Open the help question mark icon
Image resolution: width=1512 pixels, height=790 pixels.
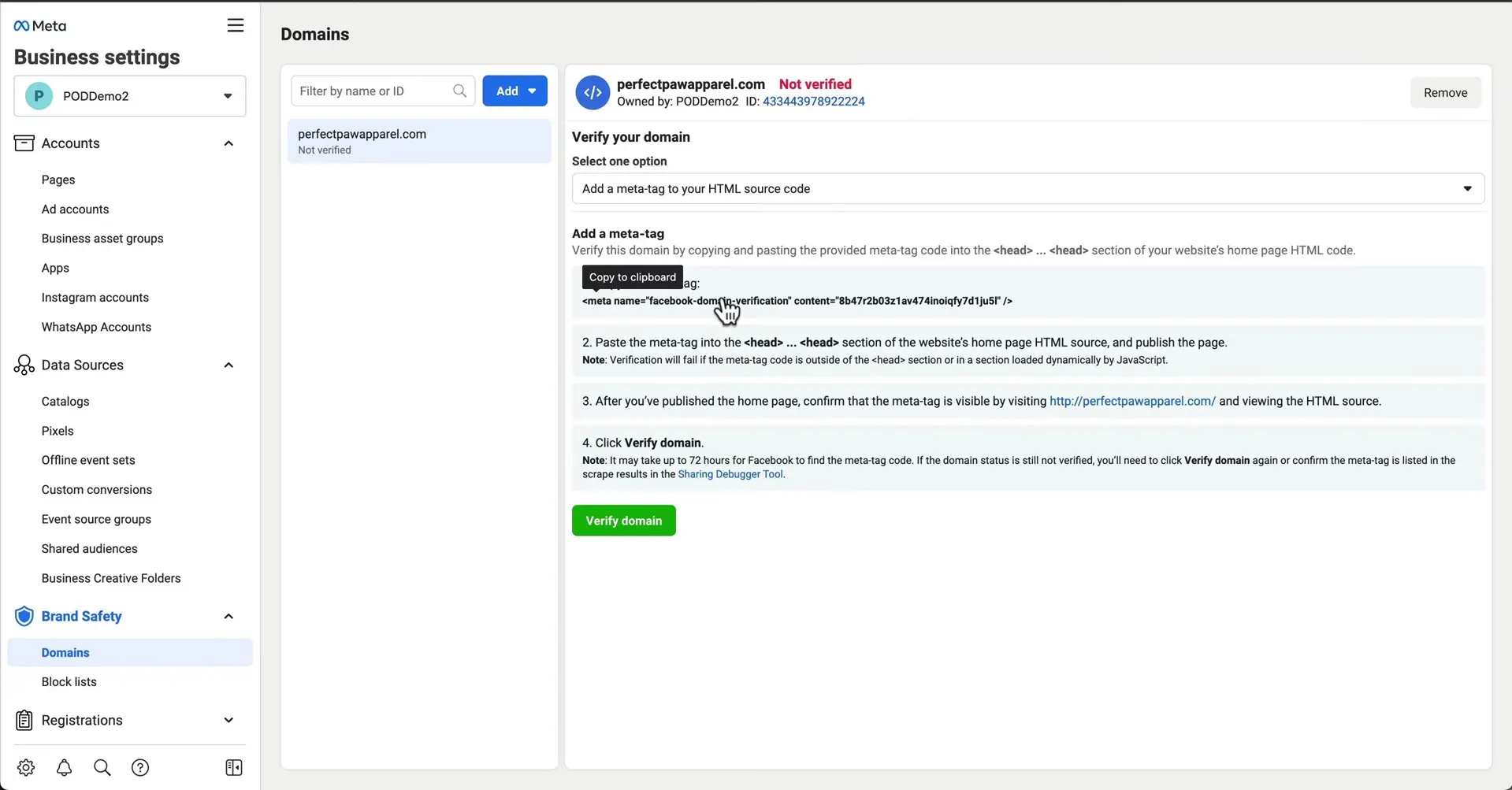(140, 767)
